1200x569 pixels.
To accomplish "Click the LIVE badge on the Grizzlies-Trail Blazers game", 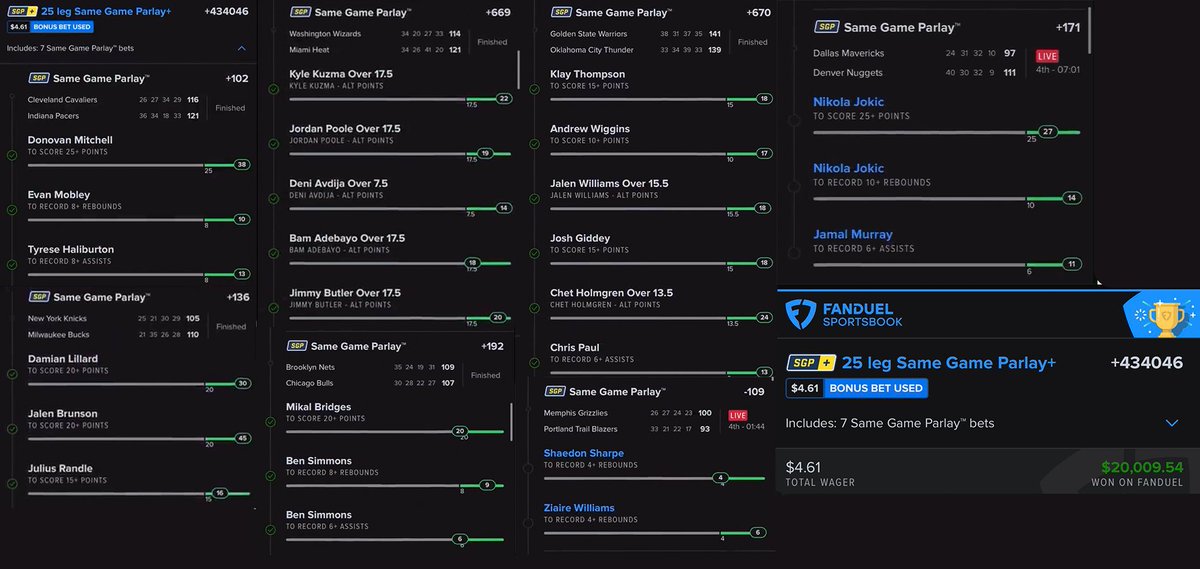I will pos(737,415).
